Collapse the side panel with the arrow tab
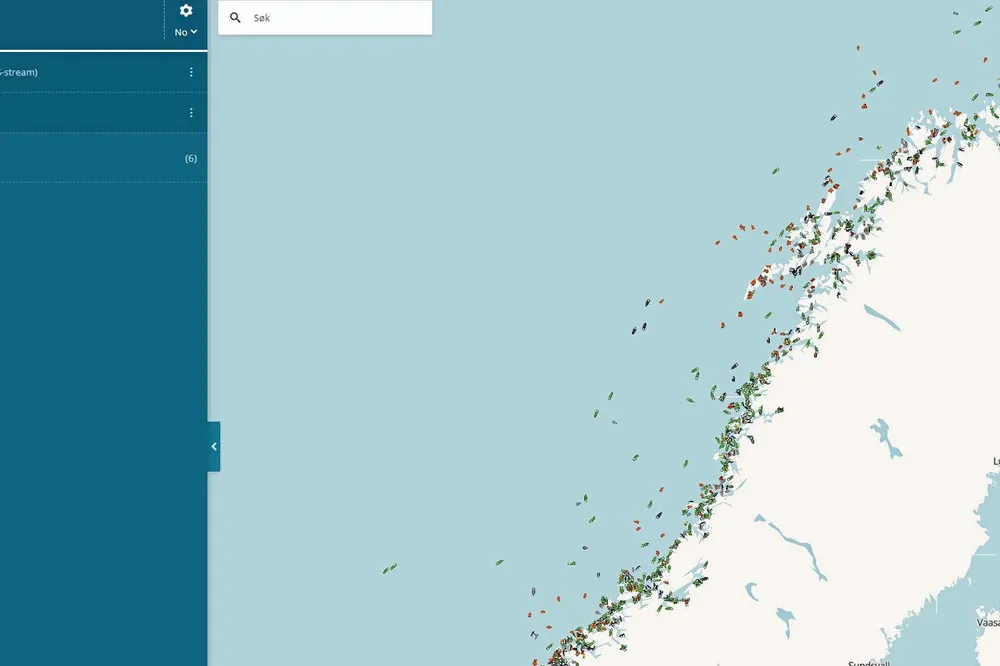This screenshot has width=1000, height=666. 213,447
